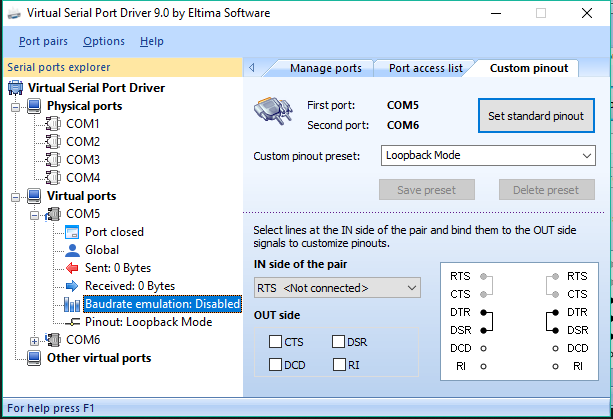Click the left DCD pin in the diagram
This screenshot has width=613, height=419.
point(484,348)
